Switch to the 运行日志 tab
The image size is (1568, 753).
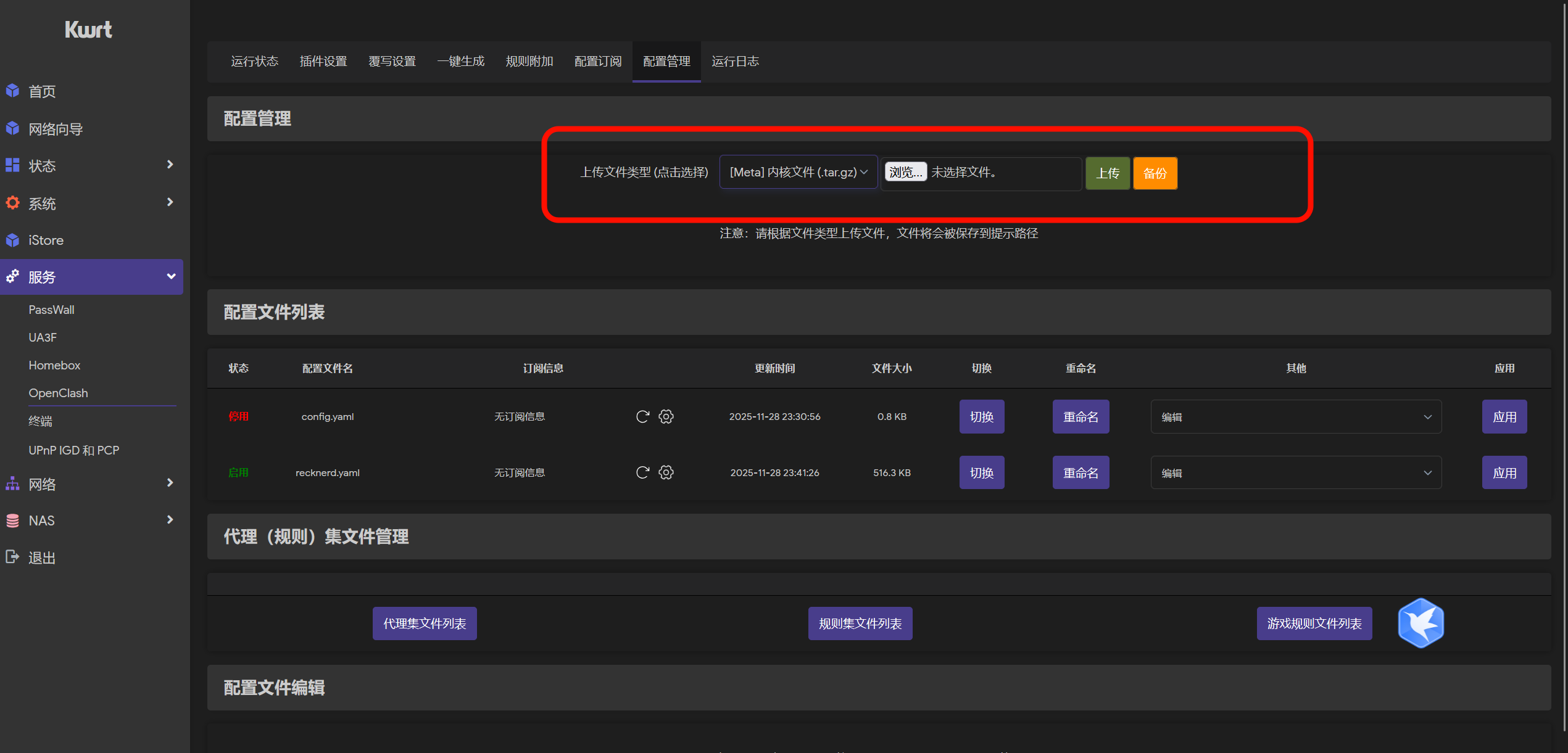735,61
